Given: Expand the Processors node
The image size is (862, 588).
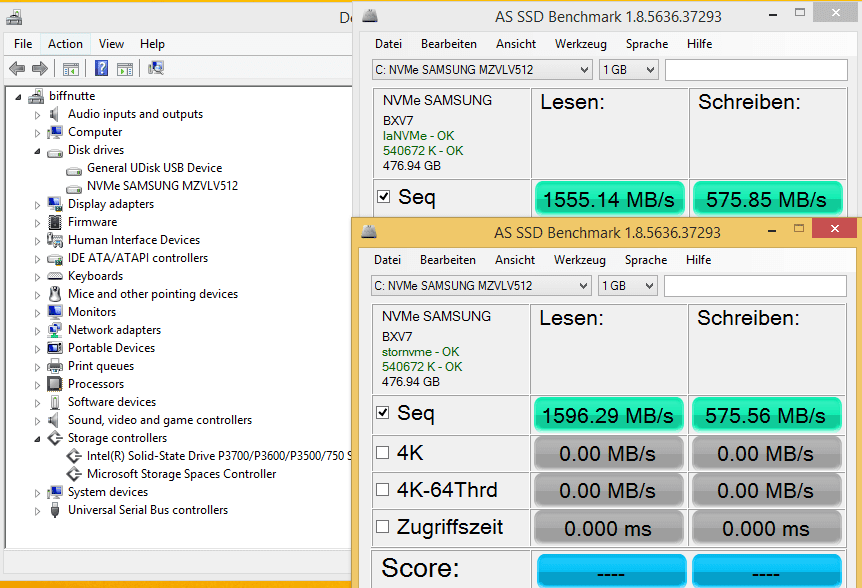Looking at the screenshot, I should [x=37, y=385].
